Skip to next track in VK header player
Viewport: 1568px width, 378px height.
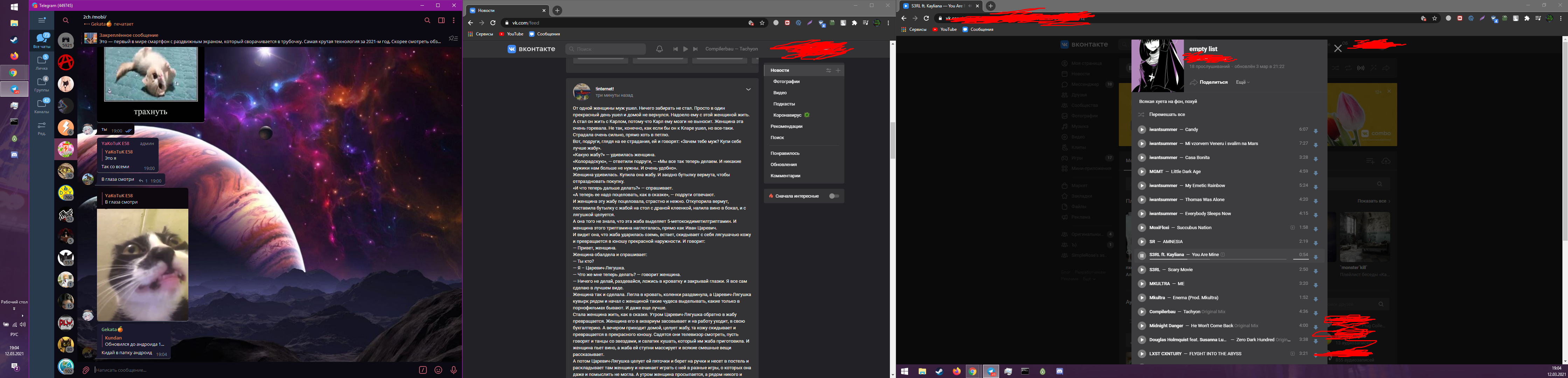(696, 49)
